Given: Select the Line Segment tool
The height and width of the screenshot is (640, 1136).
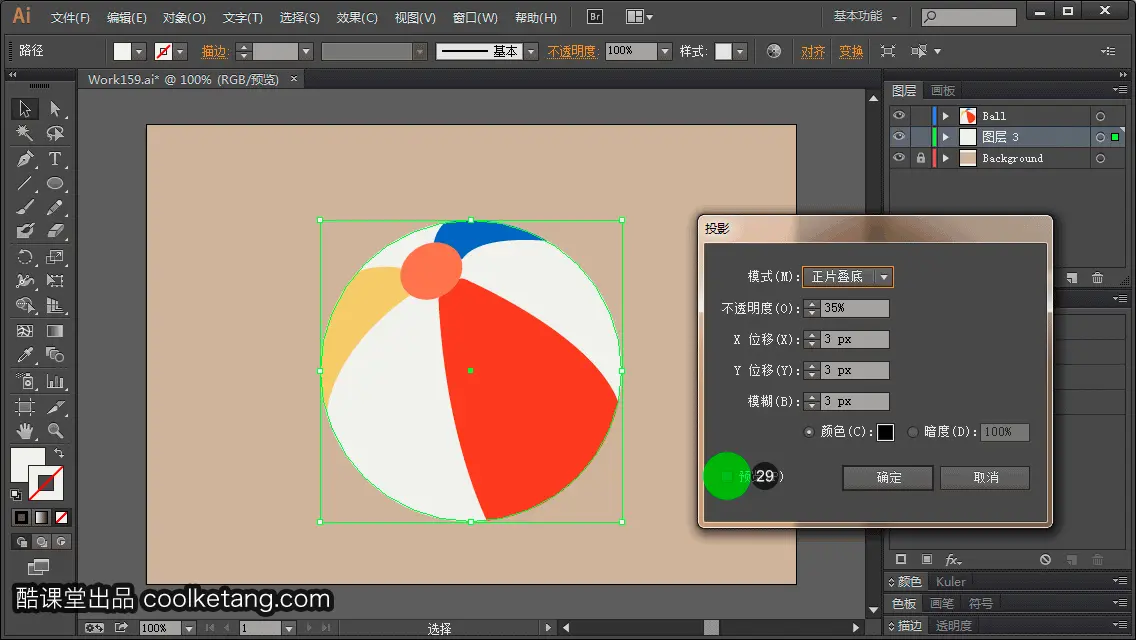Looking at the screenshot, I should click(25, 183).
